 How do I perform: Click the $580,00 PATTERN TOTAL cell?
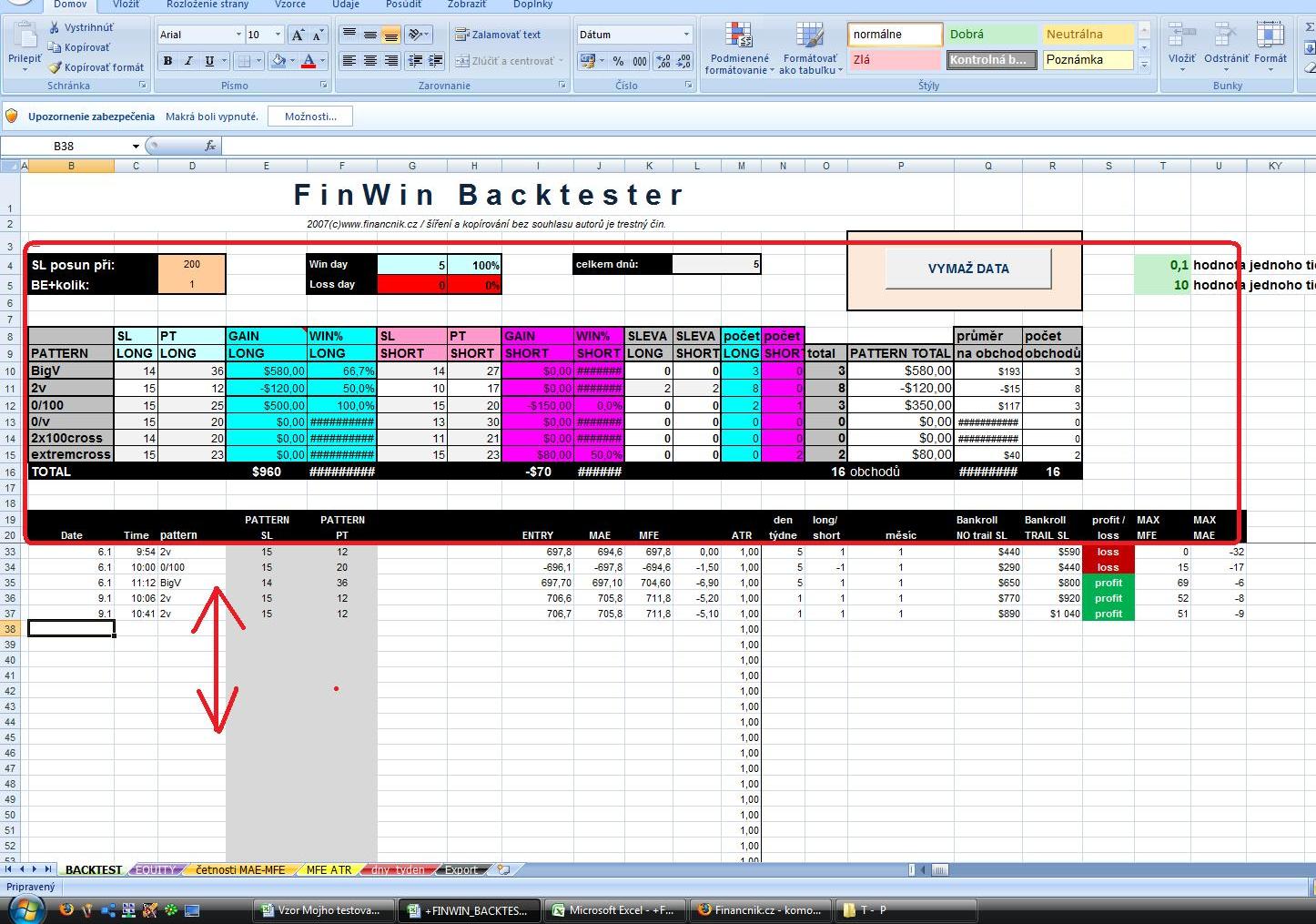tap(901, 371)
